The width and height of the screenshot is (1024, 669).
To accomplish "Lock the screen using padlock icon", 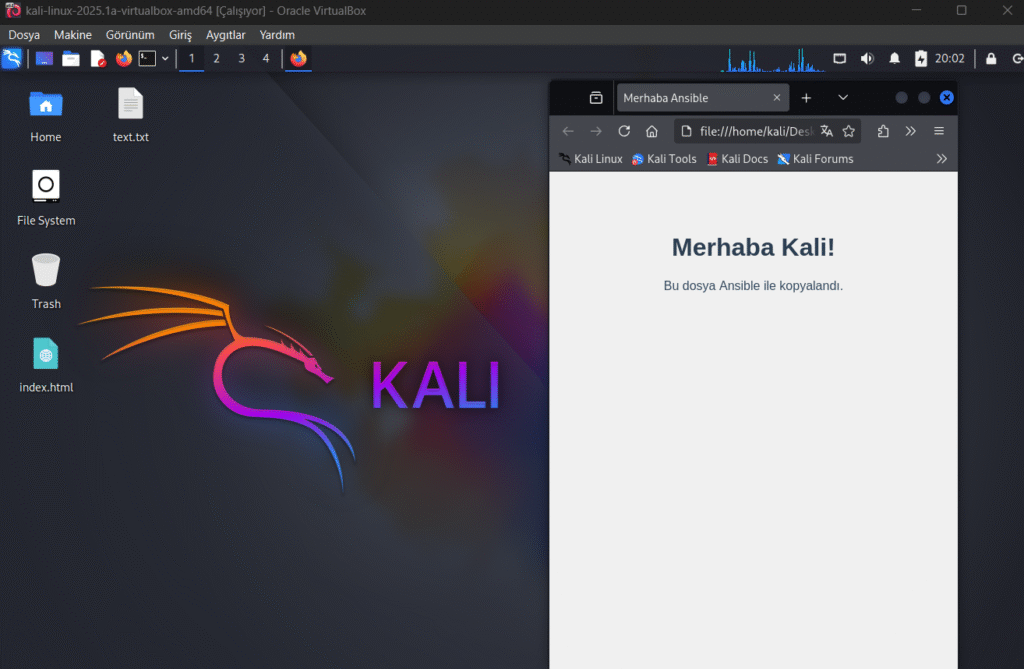I will pos(991,59).
